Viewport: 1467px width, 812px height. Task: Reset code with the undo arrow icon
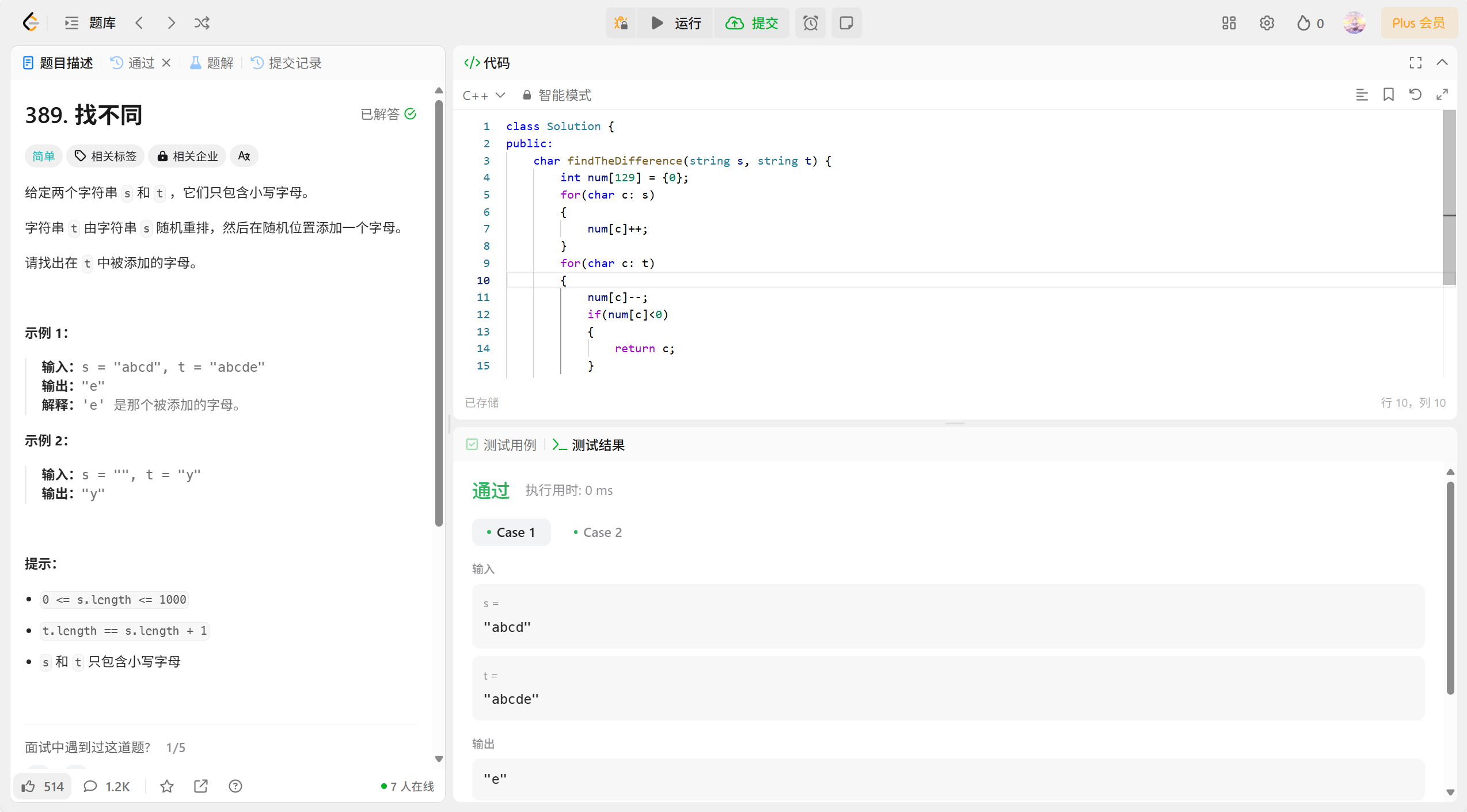1415,95
